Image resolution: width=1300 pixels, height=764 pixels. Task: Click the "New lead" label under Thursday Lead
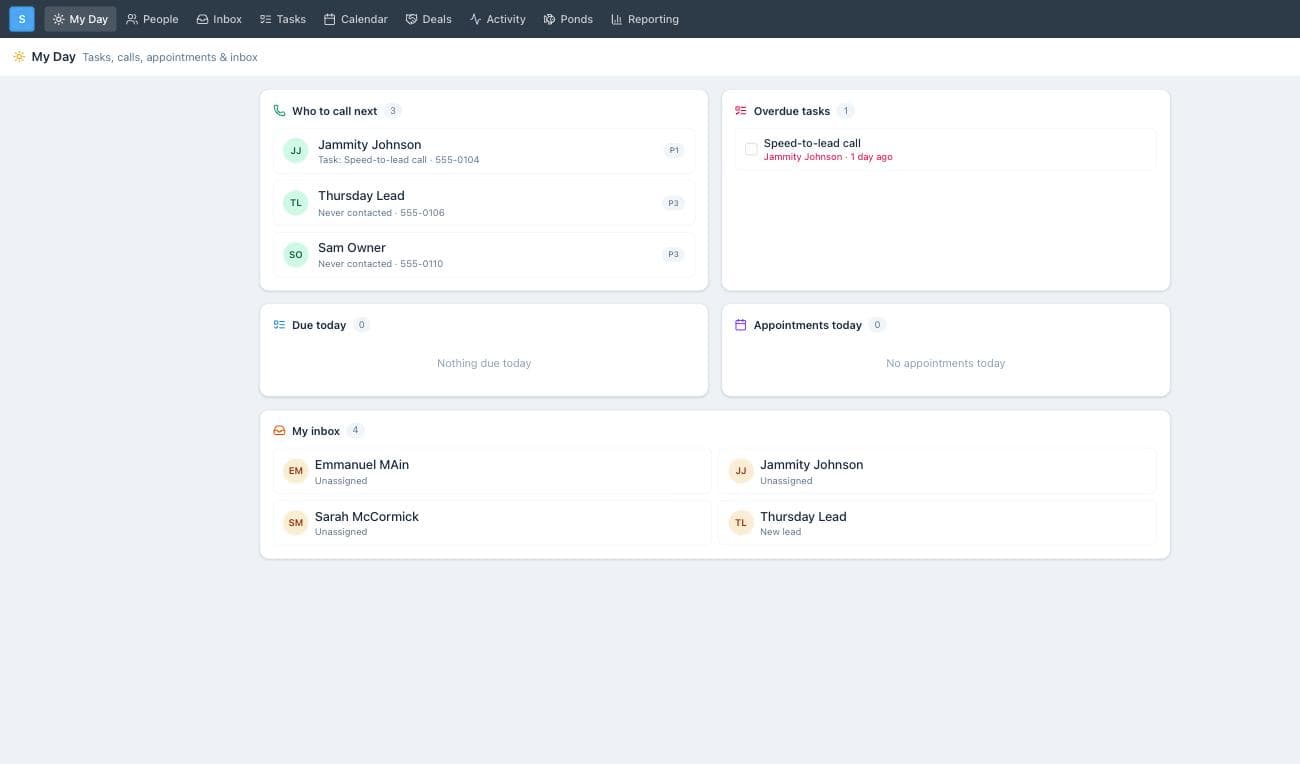coord(780,532)
